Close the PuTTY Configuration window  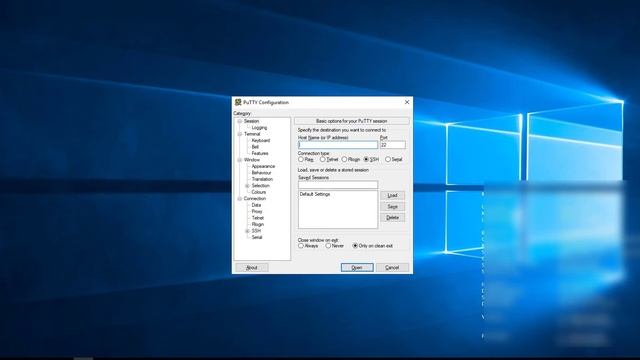pyautogui.click(x=407, y=102)
